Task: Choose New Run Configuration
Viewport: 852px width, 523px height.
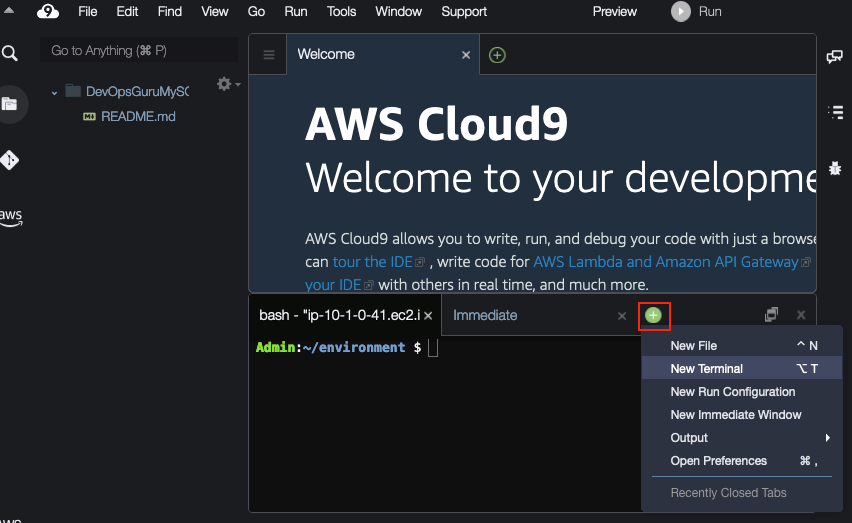Action: [x=742, y=392]
